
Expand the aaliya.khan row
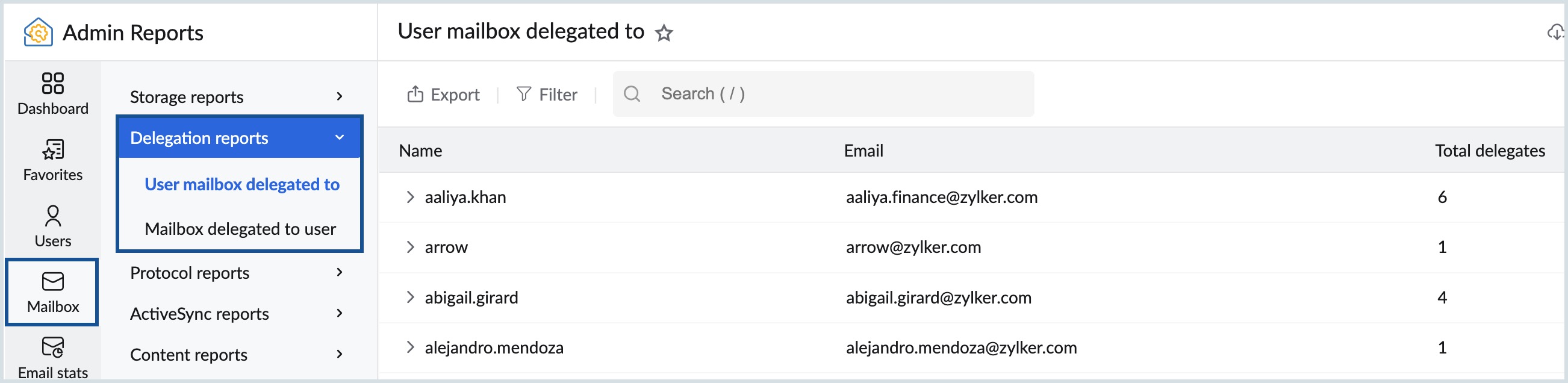(x=410, y=198)
